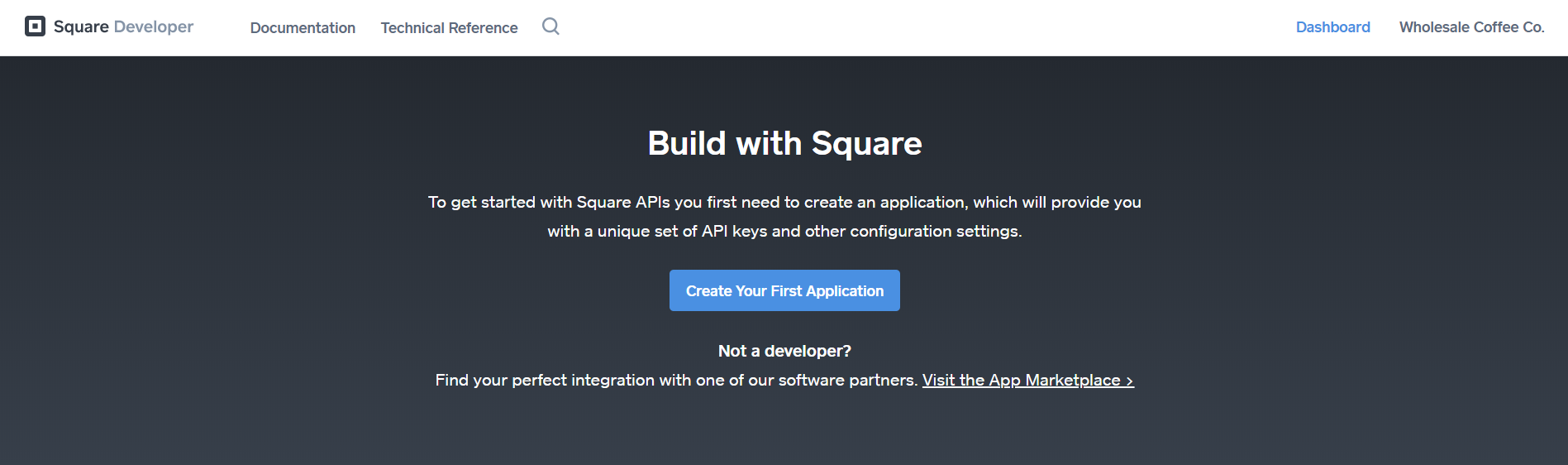Follow the Visit the App Marketplace link
This screenshot has width=1568, height=465.
click(x=1027, y=380)
